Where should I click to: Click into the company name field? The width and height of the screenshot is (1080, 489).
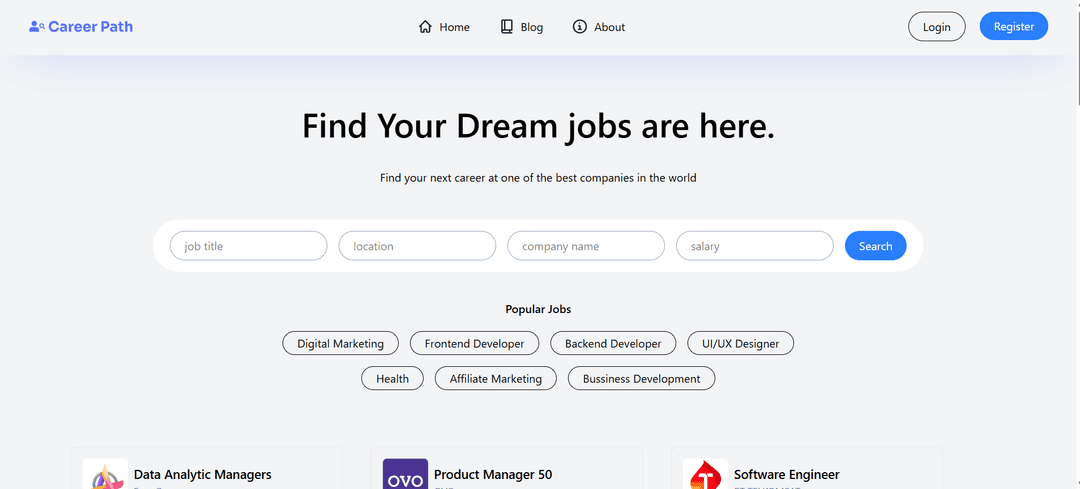point(586,246)
